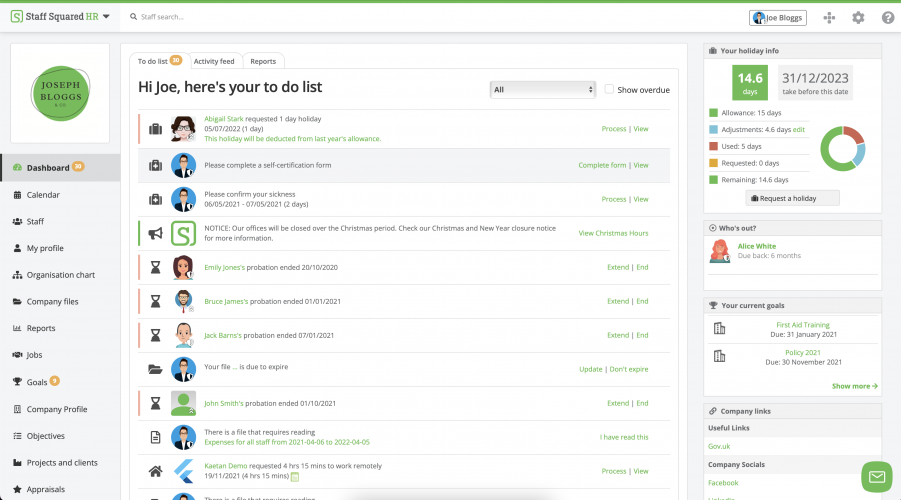Viewport: 901px width, 500px height.
Task: End Emily Jones's probation
Action: (x=642, y=267)
